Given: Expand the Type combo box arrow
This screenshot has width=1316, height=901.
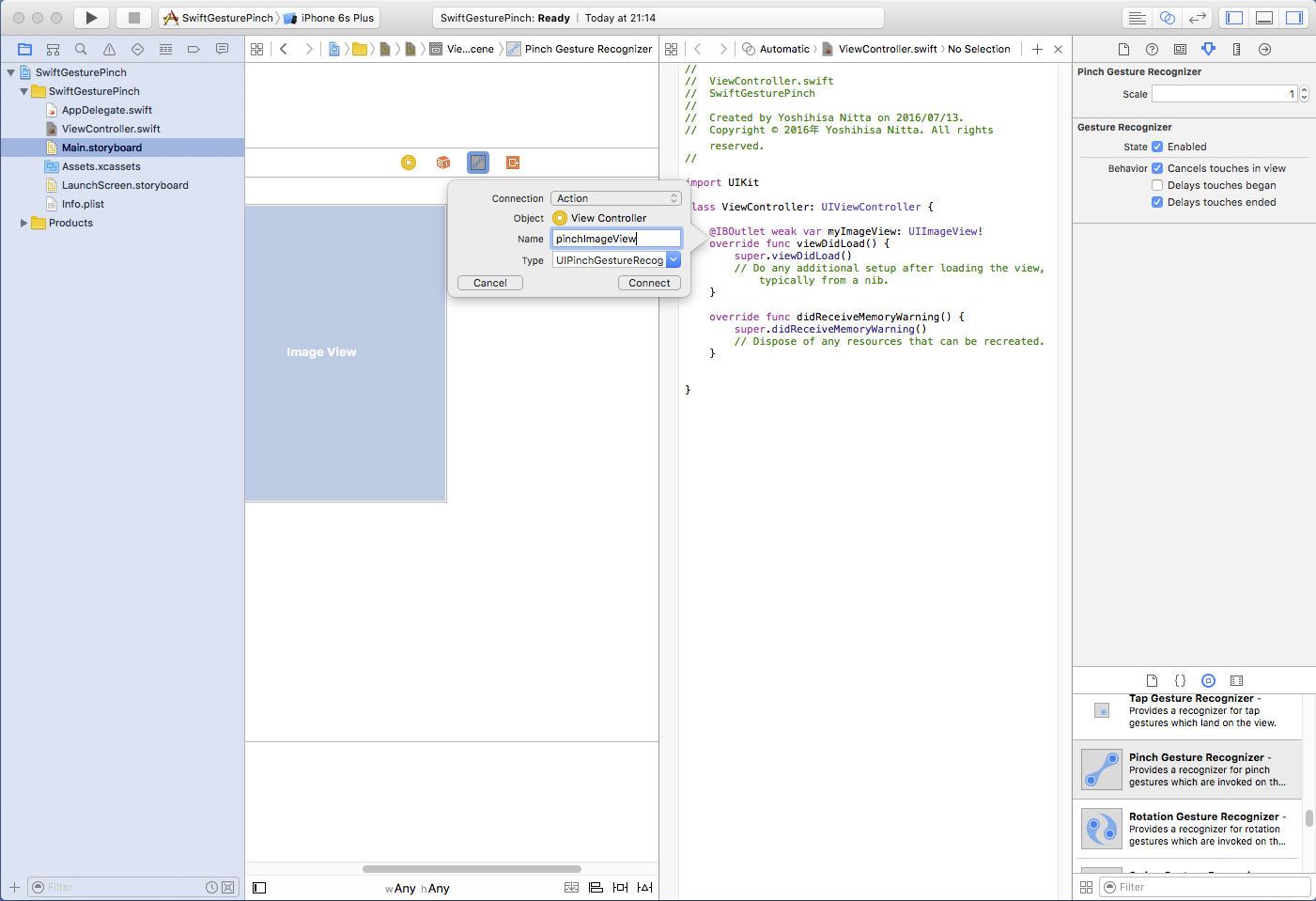Looking at the screenshot, I should pos(673,260).
